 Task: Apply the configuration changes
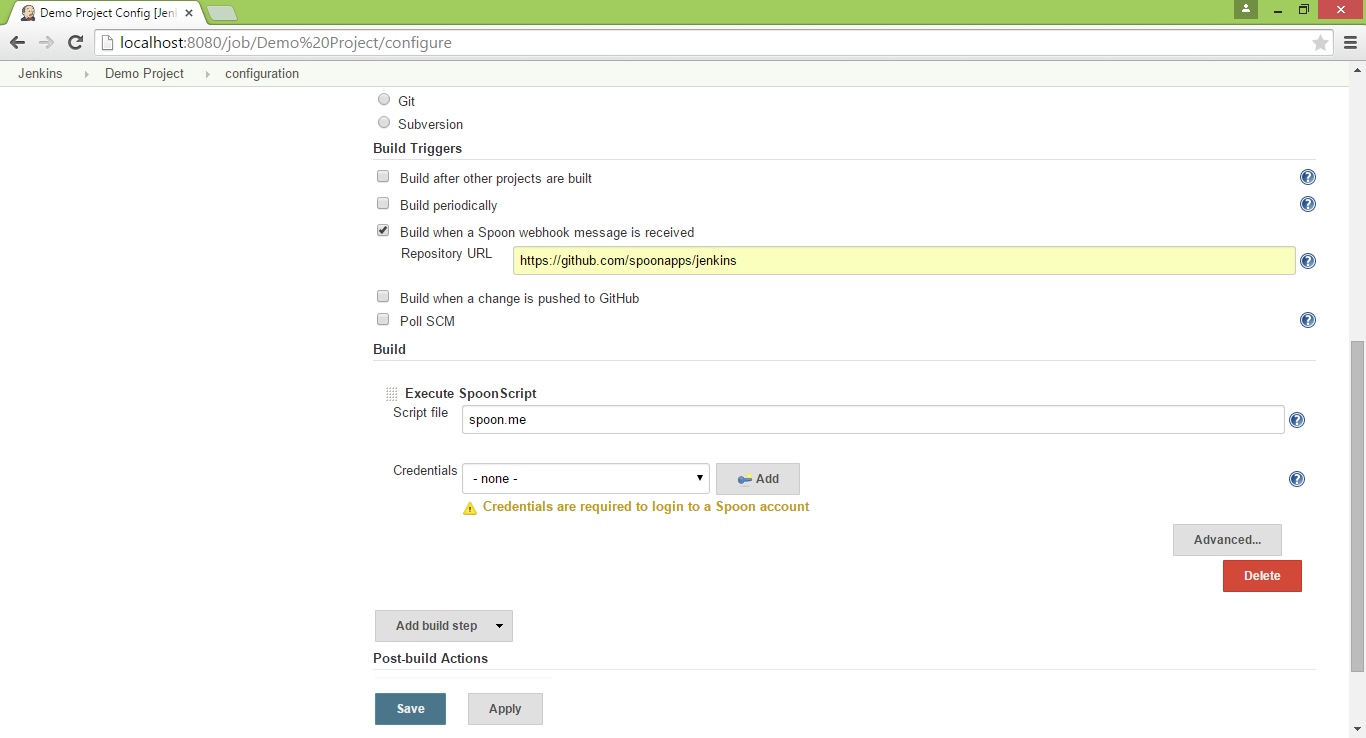tap(505, 709)
